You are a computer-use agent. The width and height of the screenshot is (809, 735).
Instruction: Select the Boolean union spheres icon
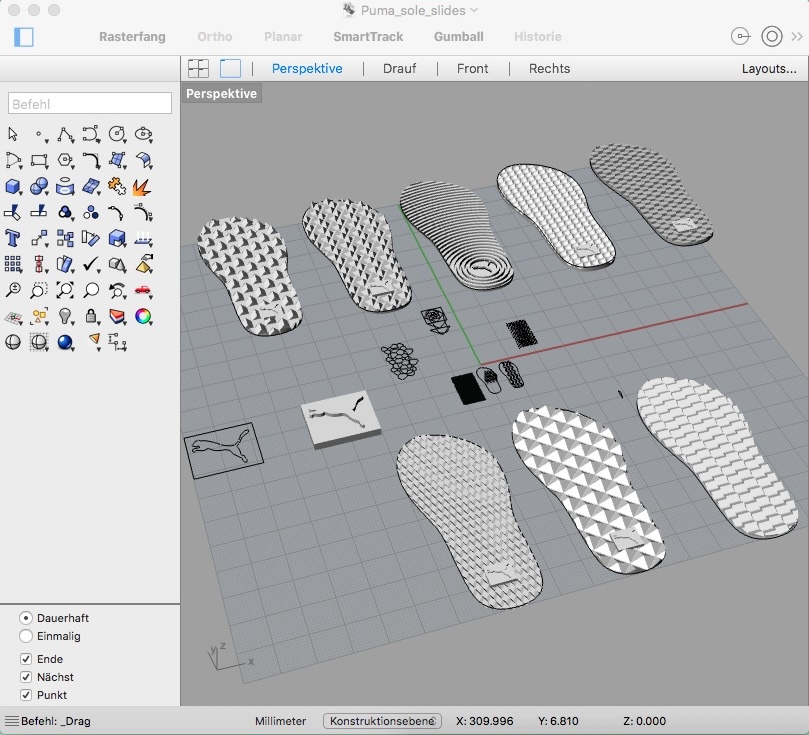[x=39, y=187]
